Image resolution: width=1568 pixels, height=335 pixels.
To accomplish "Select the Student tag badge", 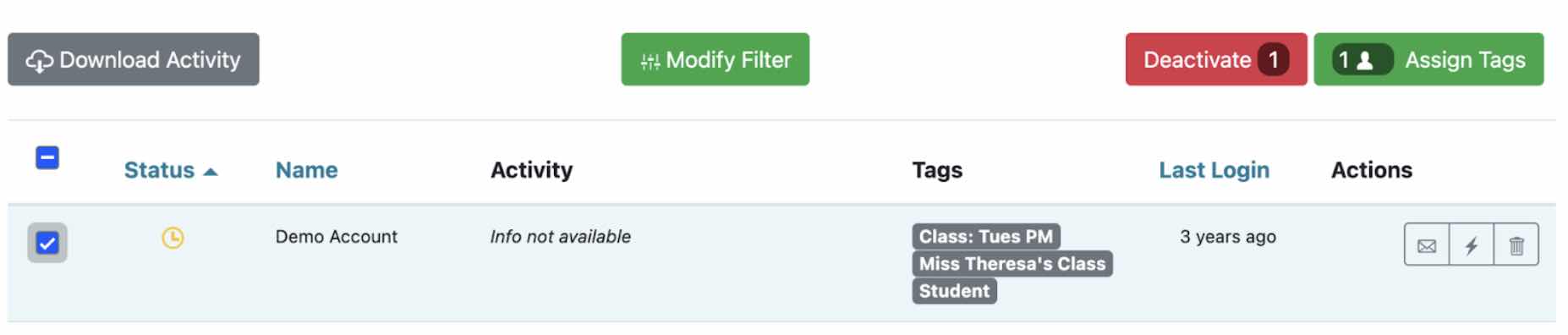I will click(x=954, y=290).
